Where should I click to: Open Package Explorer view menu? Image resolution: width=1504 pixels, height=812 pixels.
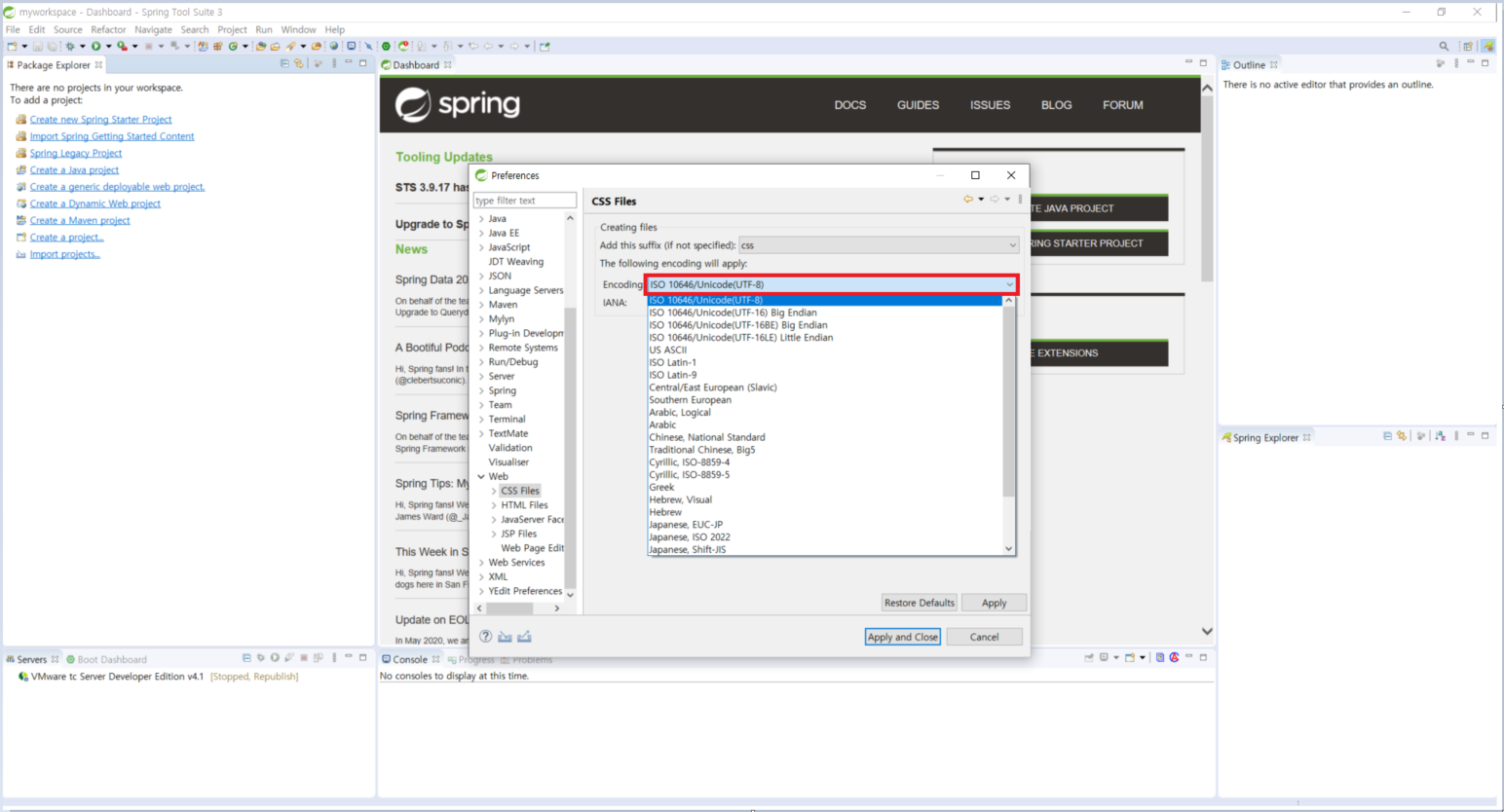coord(334,63)
